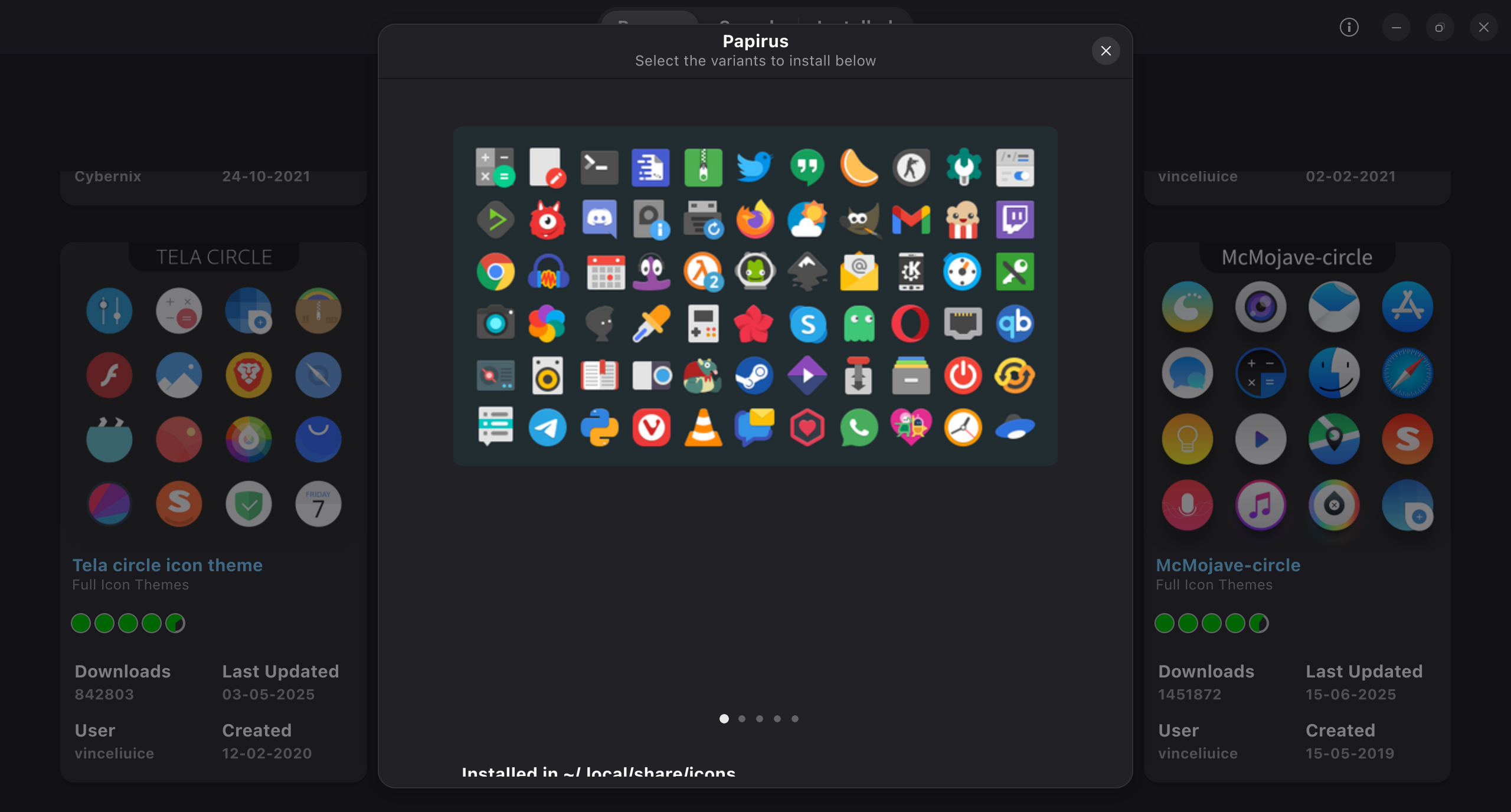
Task: Click the Google Chrome icon in preview
Action: [x=495, y=271]
